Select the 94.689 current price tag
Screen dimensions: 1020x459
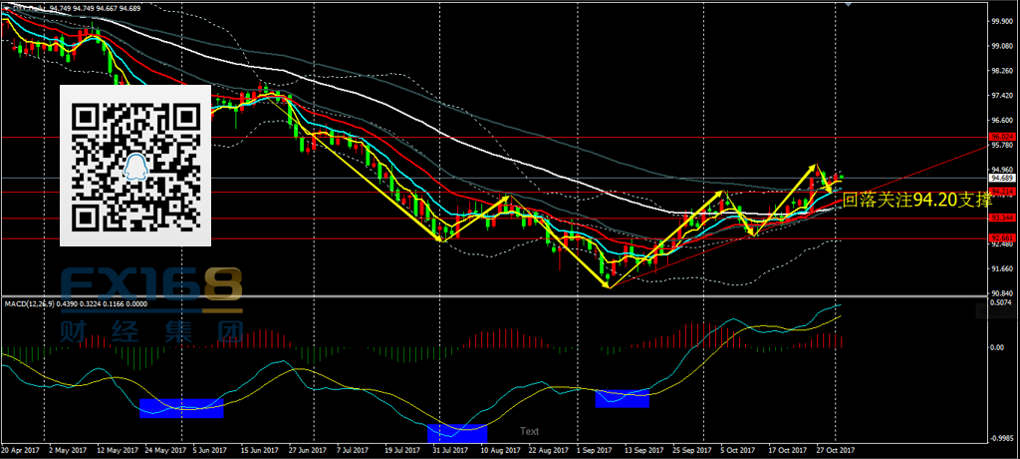(x=1002, y=177)
